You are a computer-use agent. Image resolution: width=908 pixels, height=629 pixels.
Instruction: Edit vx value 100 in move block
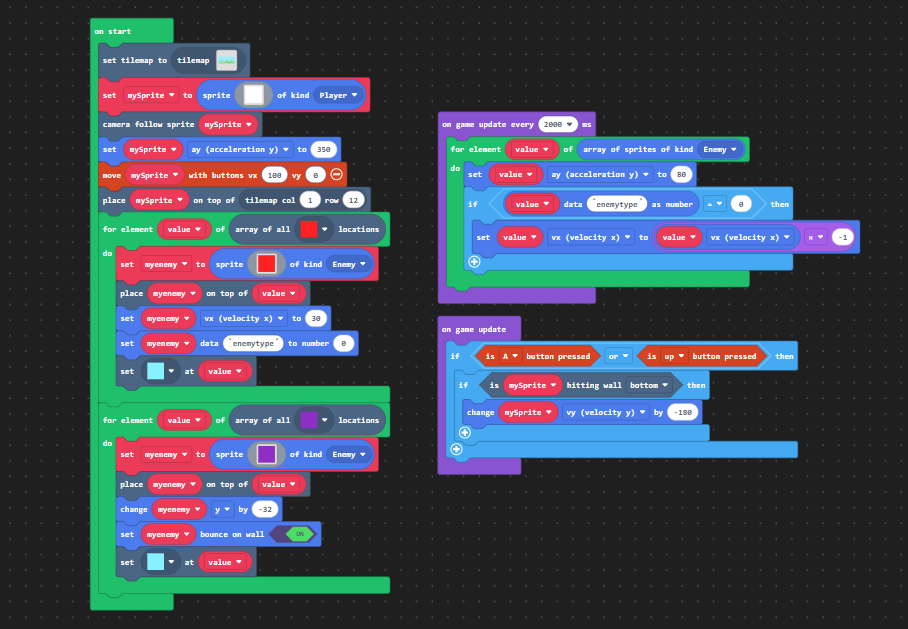pyautogui.click(x=274, y=175)
